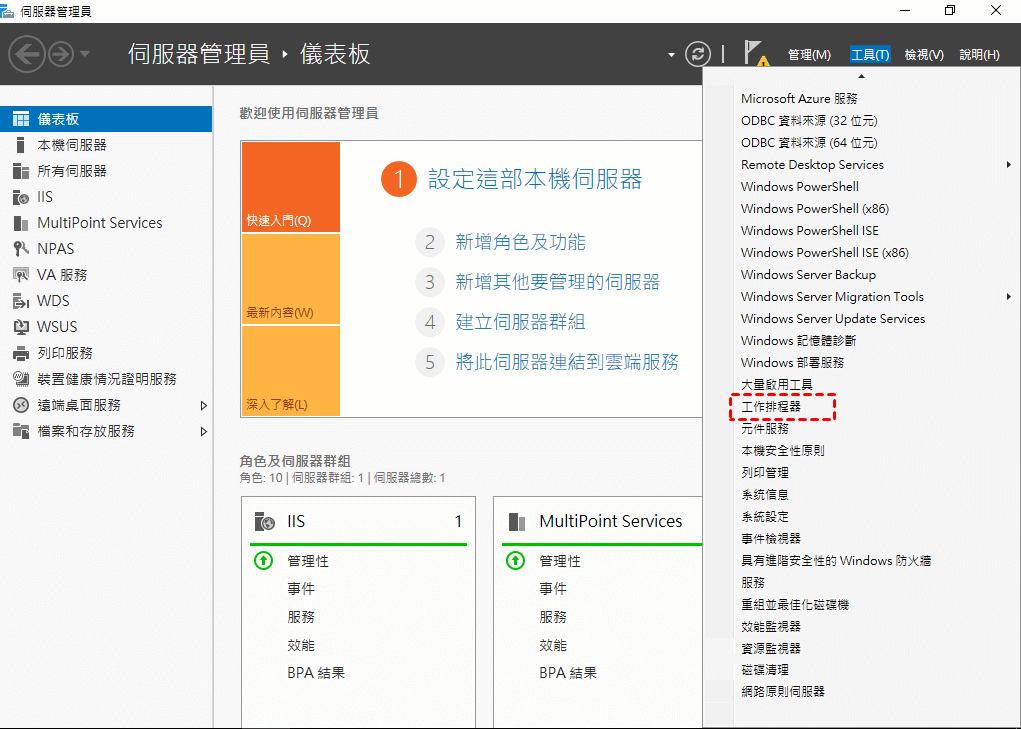Select Microsoft Azure 服務 menu entry
This screenshot has width=1021, height=729.
[x=799, y=99]
